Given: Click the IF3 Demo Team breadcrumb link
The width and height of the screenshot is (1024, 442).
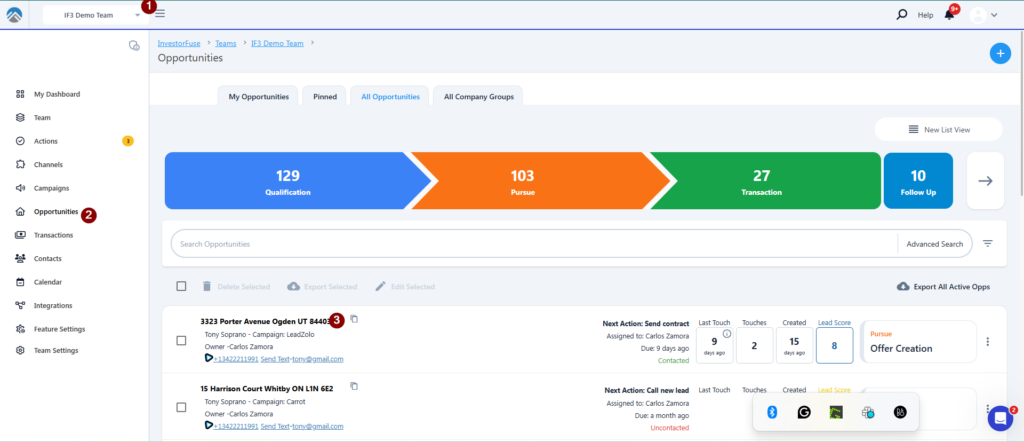Looking at the screenshot, I should [278, 43].
